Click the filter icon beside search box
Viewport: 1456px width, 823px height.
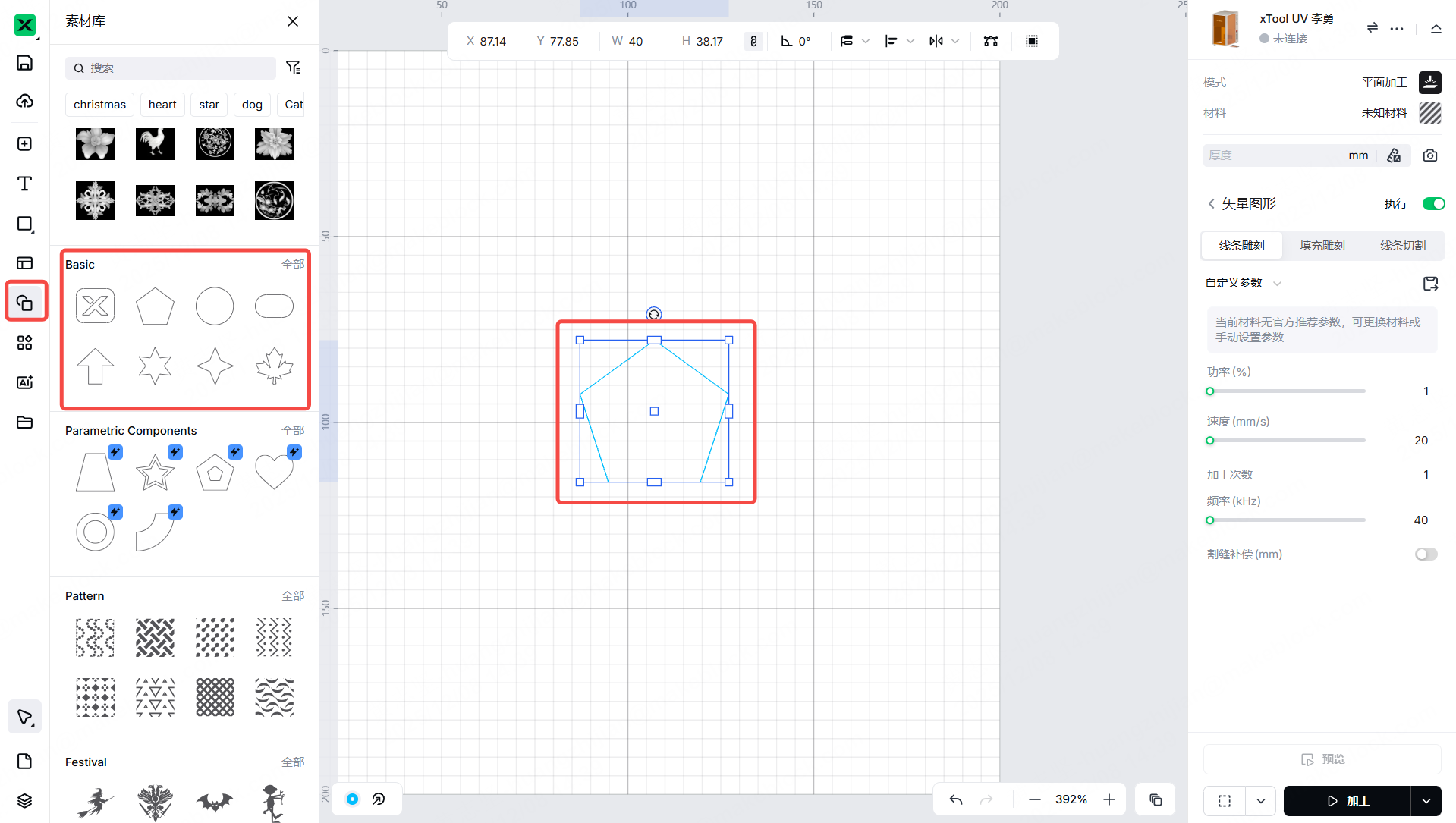(x=293, y=68)
